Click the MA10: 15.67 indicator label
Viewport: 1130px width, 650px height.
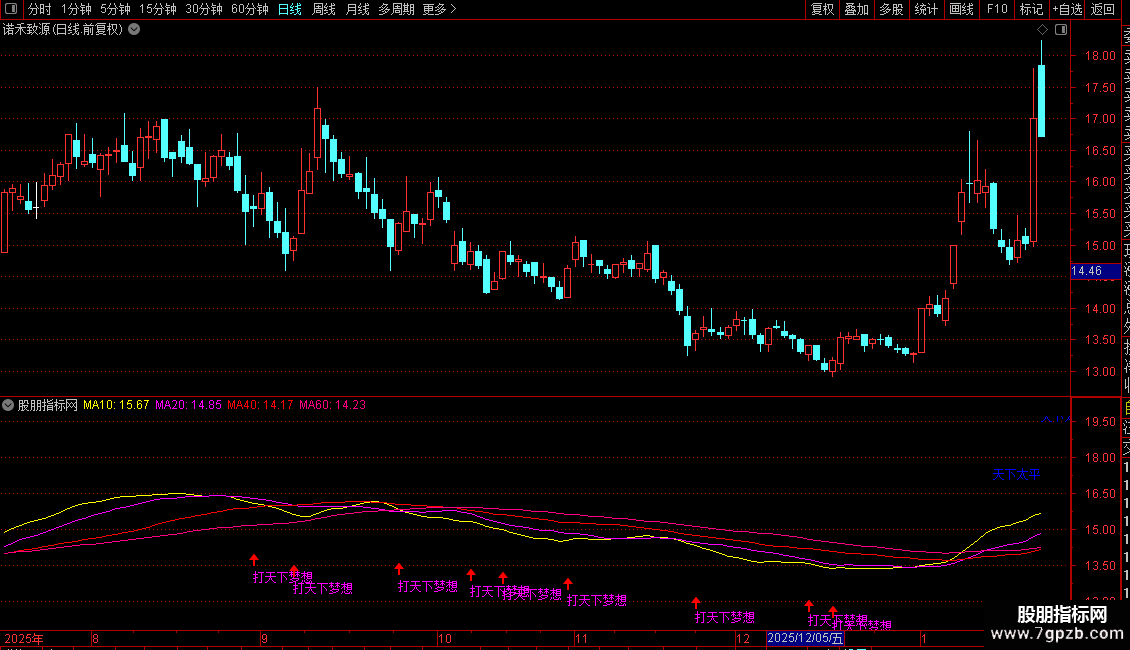(x=116, y=405)
